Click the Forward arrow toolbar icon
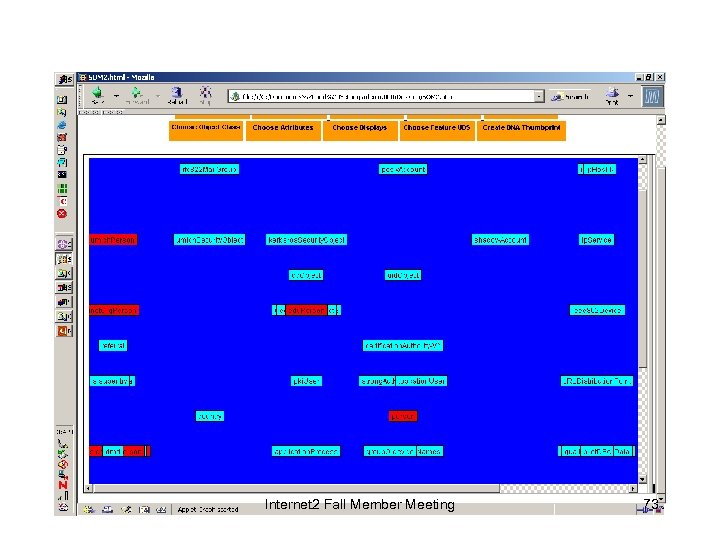The height and width of the screenshot is (540, 720). (x=137, y=94)
